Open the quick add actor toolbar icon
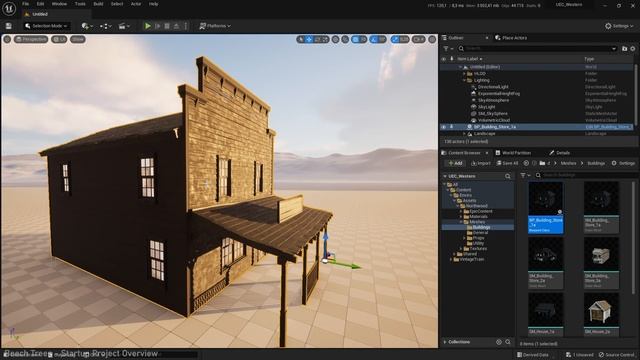 [x=87, y=26]
